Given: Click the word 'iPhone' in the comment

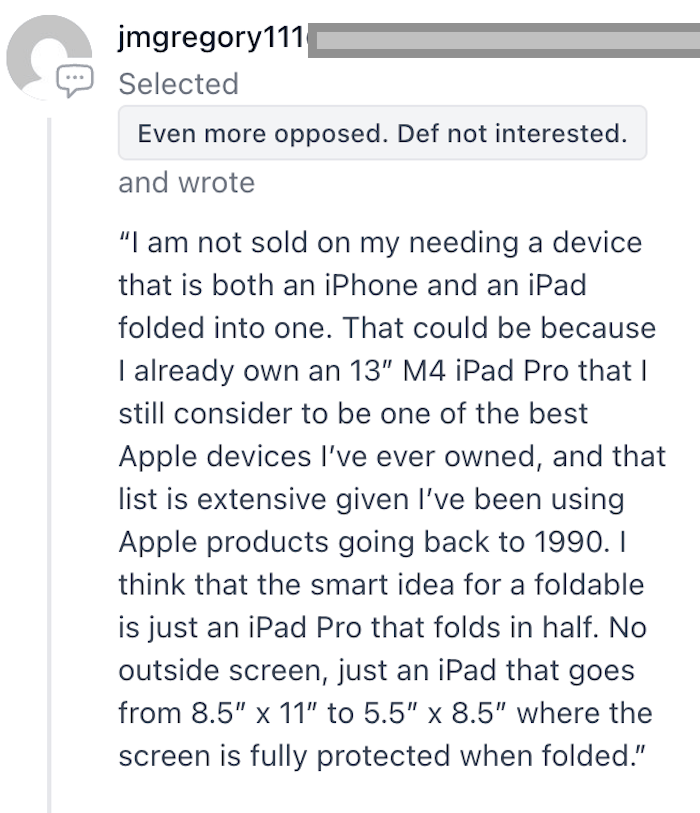Looking at the screenshot, I should pos(371,285).
